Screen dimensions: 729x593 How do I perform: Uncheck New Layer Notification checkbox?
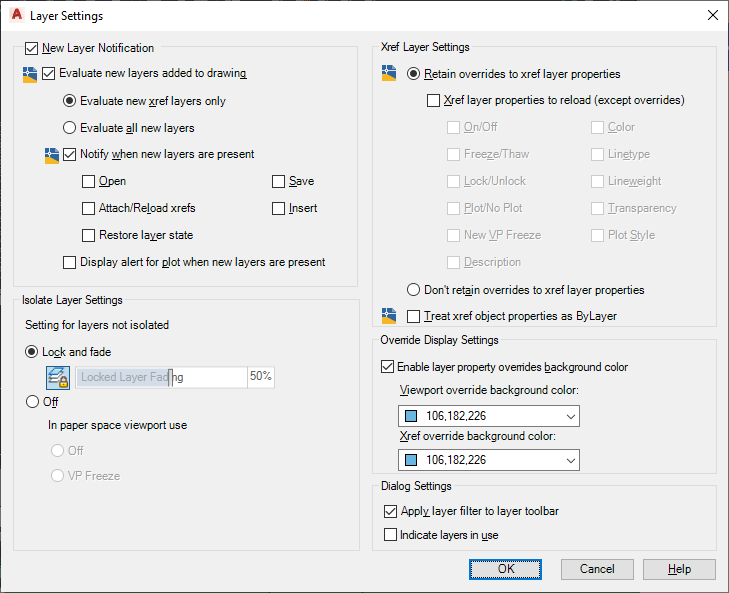(32, 48)
